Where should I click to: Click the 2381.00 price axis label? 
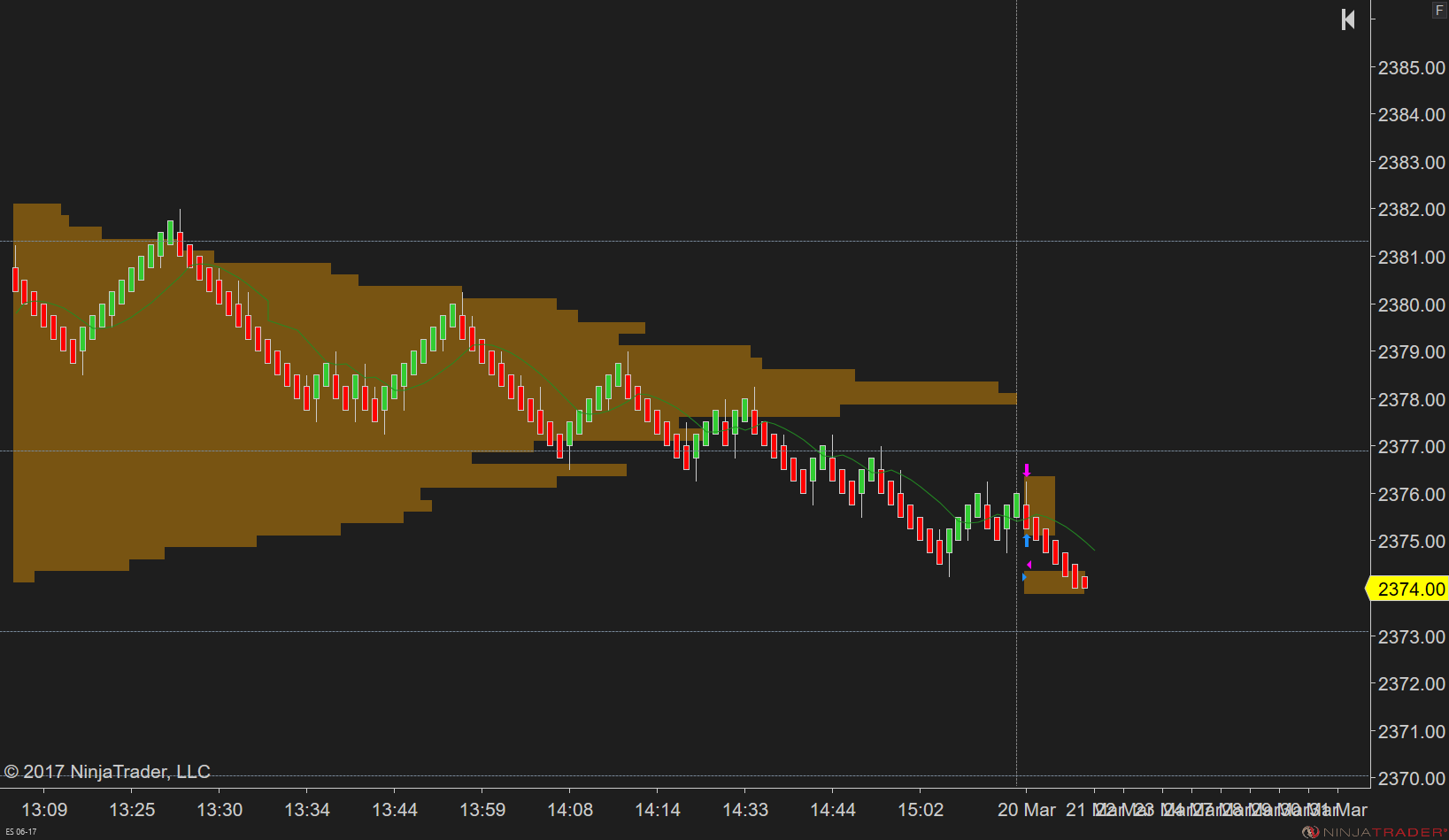[1411, 257]
